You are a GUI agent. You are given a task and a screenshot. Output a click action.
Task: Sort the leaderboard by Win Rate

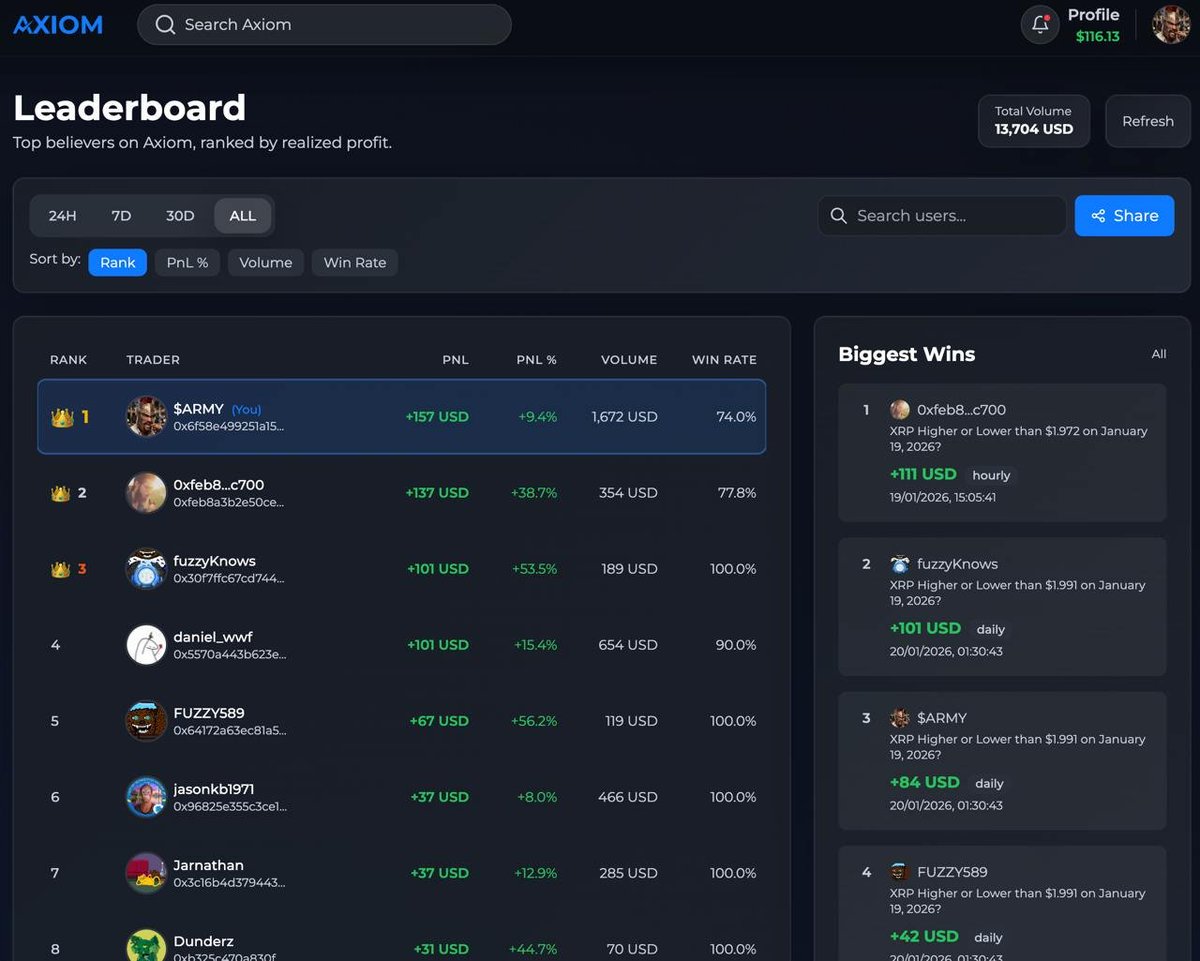(354, 262)
